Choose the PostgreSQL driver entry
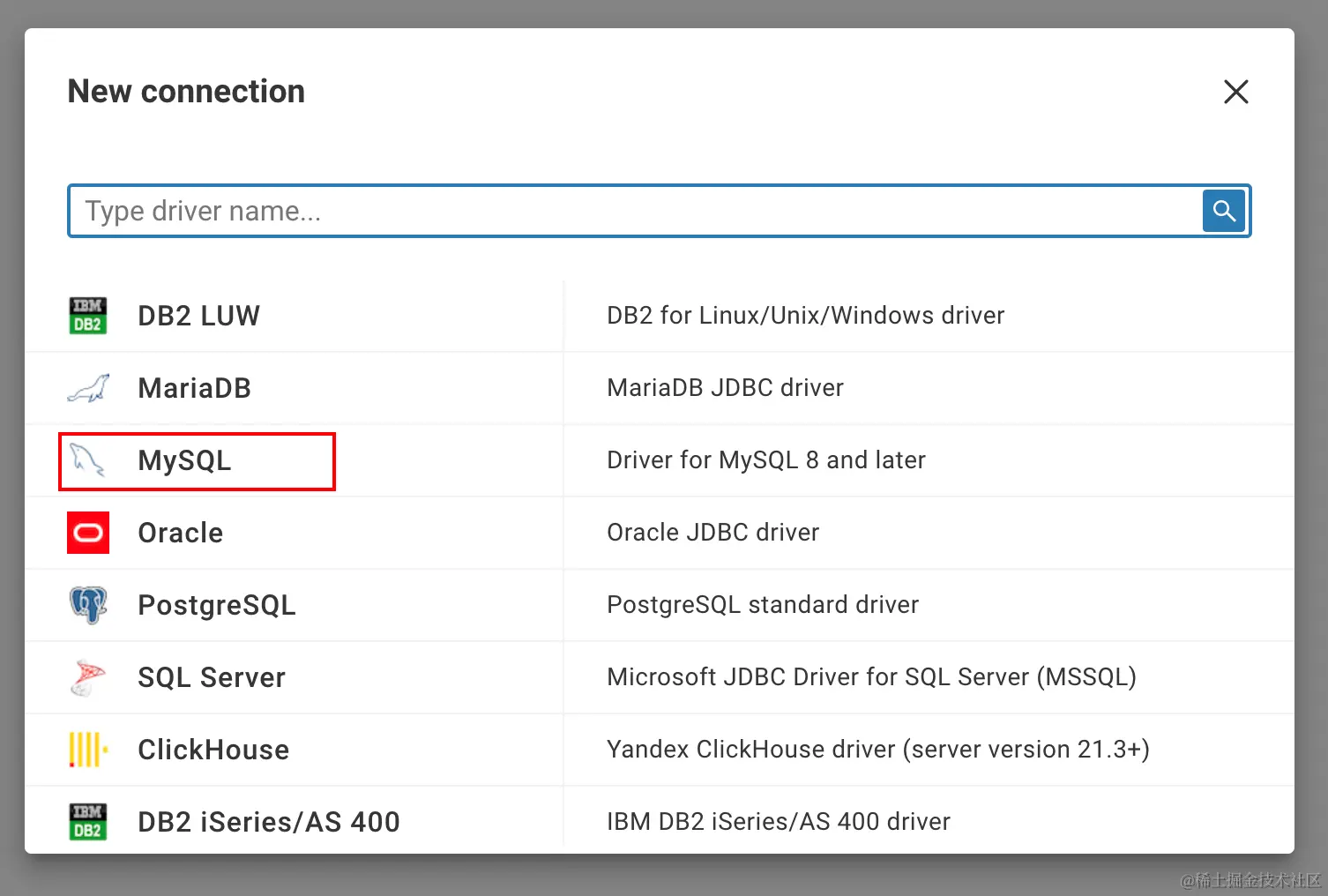This screenshot has width=1328, height=896. tap(216, 605)
